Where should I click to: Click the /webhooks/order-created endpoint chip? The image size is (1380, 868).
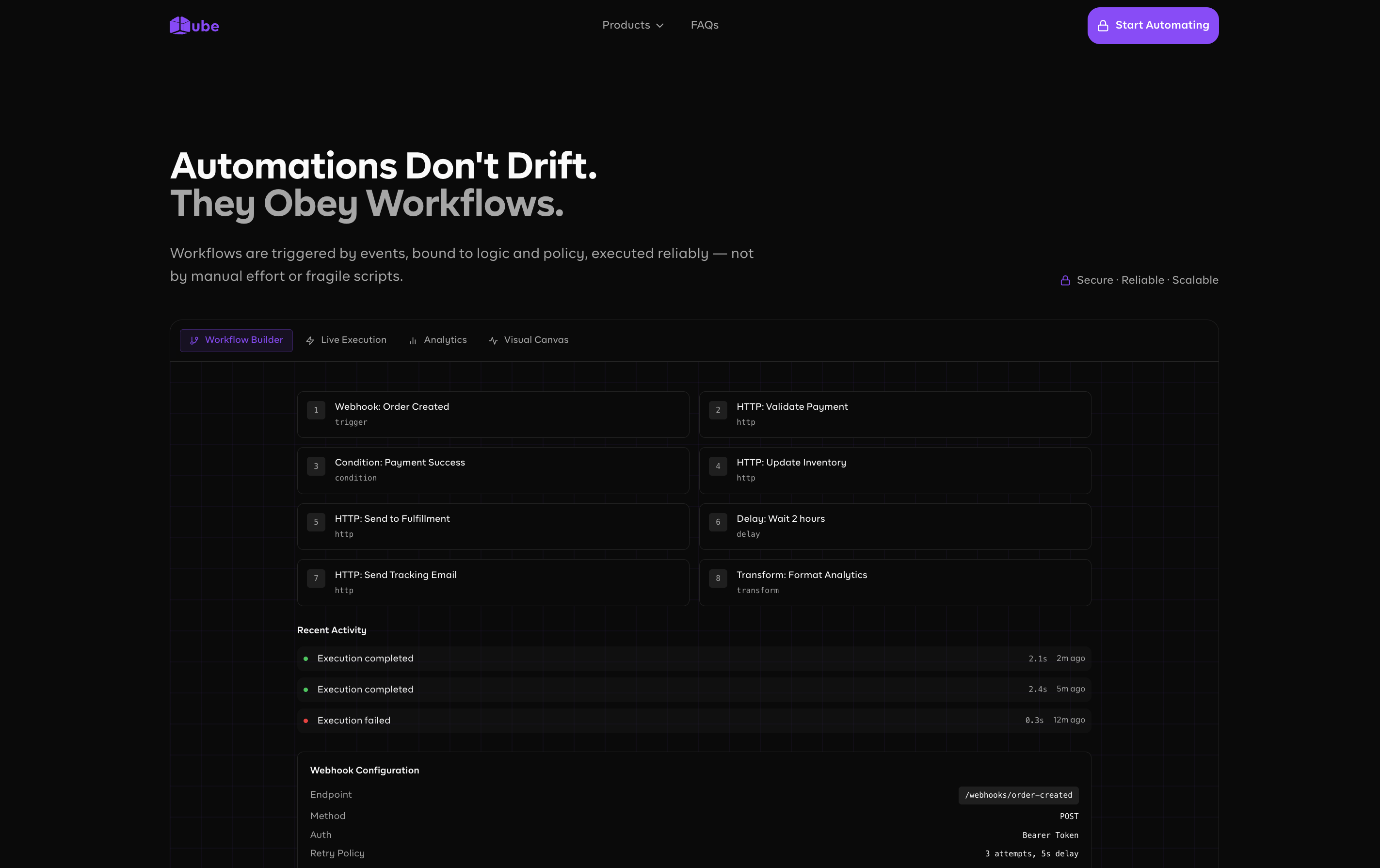click(1018, 795)
